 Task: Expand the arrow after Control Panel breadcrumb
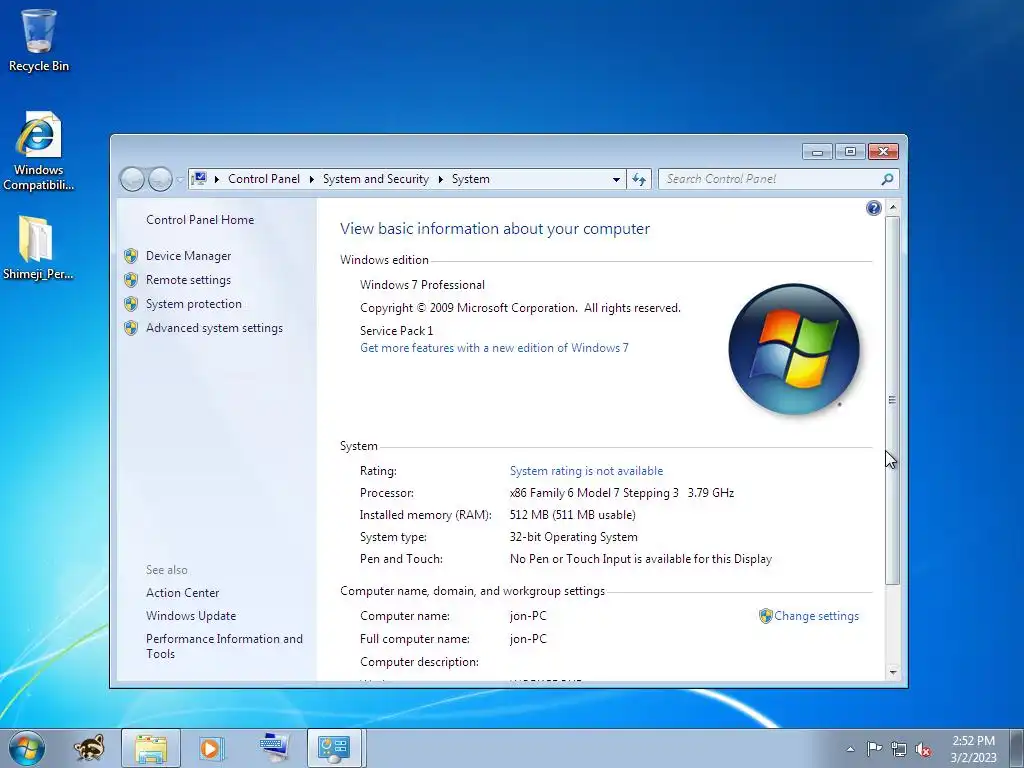pyautogui.click(x=312, y=179)
